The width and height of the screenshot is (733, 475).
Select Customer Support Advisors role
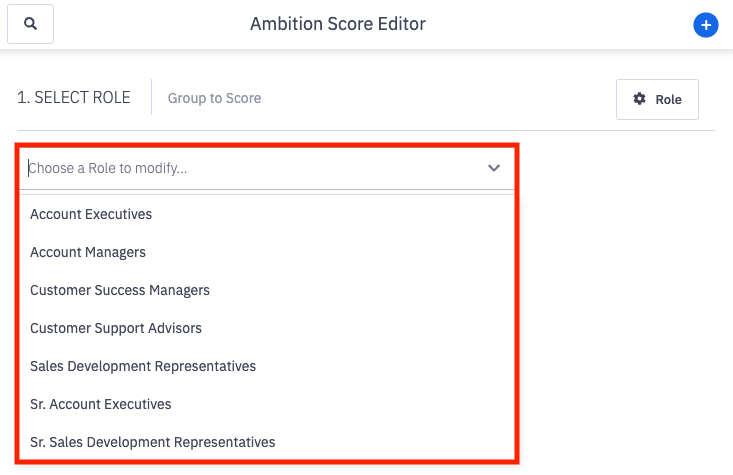point(116,328)
